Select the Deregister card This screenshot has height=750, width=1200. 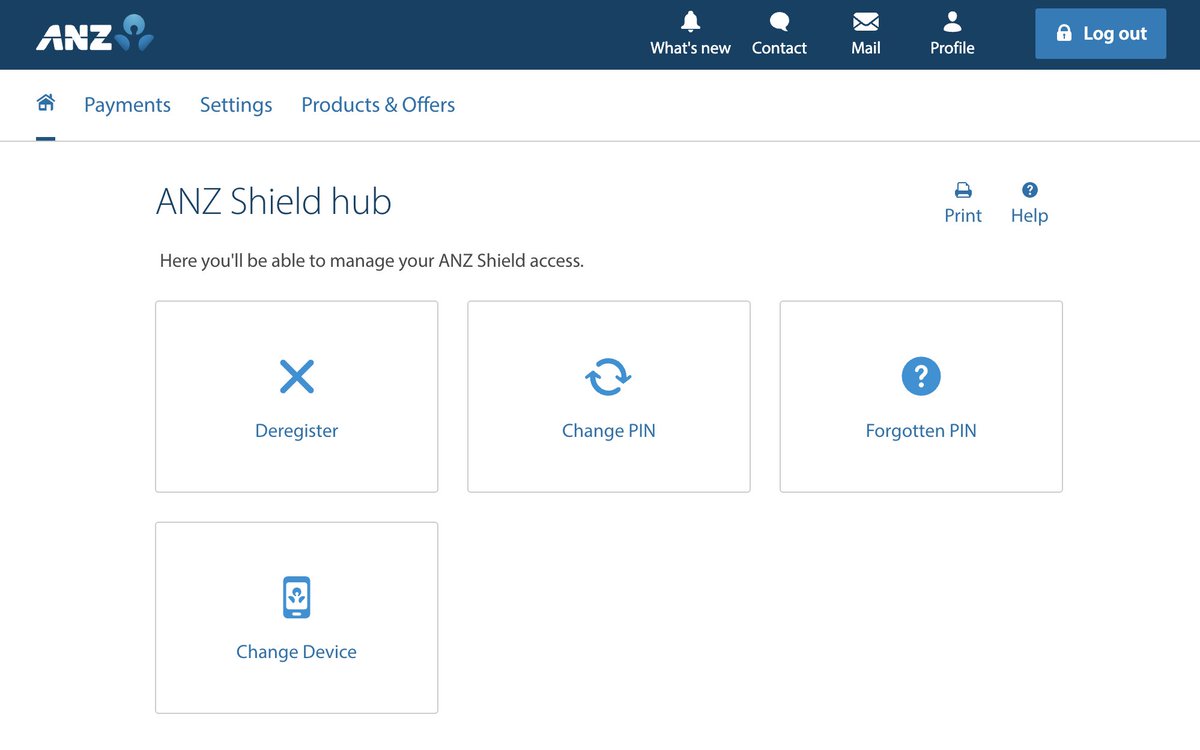click(297, 397)
